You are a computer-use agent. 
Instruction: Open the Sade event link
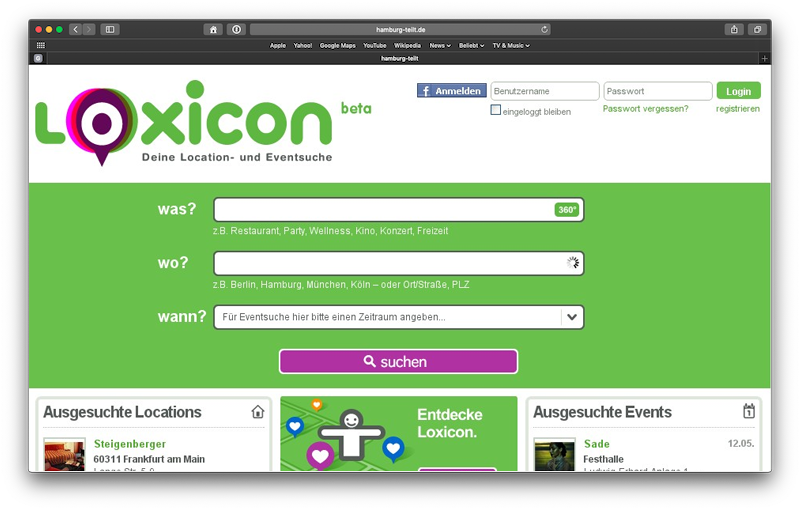596,444
